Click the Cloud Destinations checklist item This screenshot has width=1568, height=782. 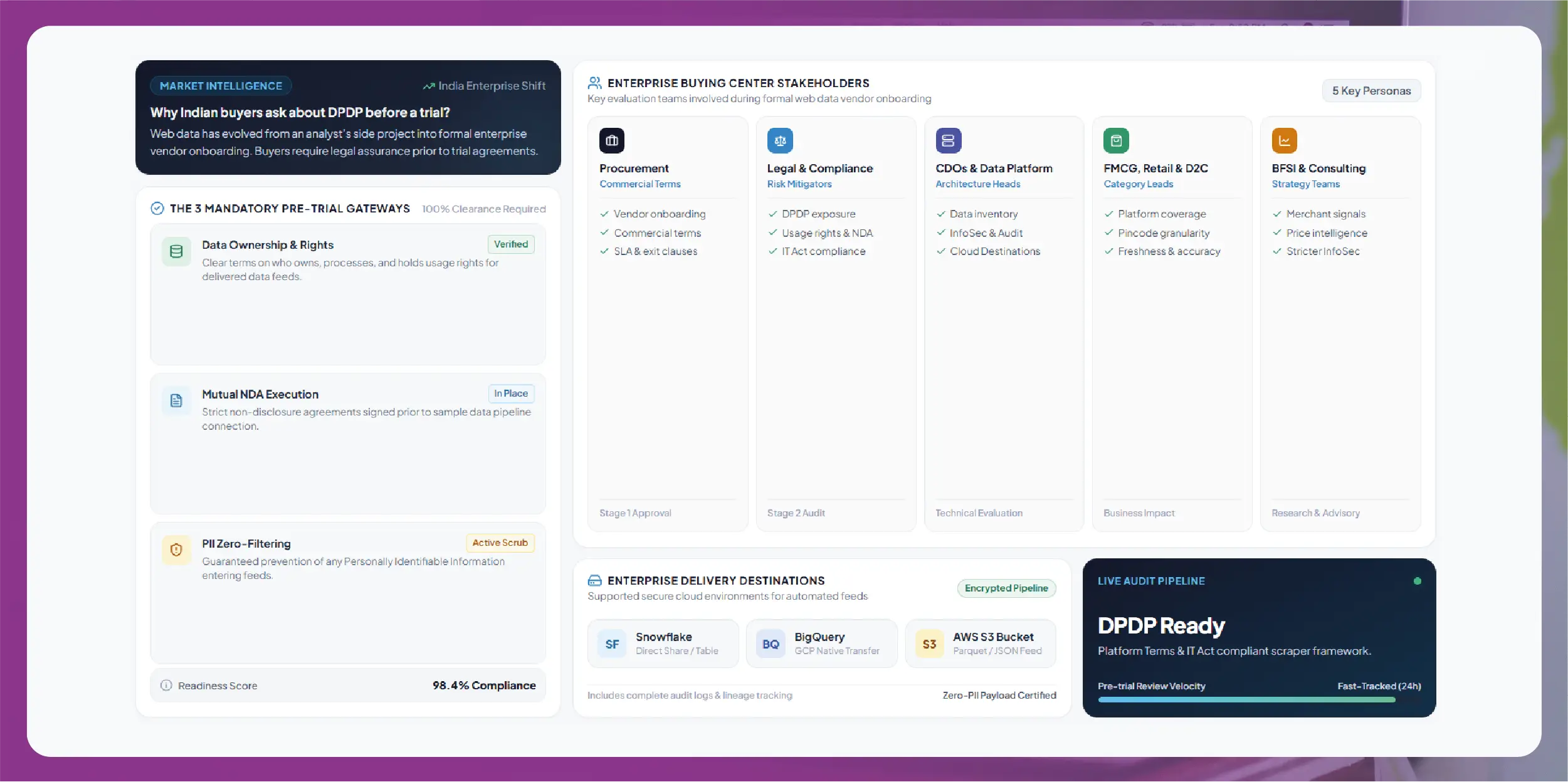988,251
